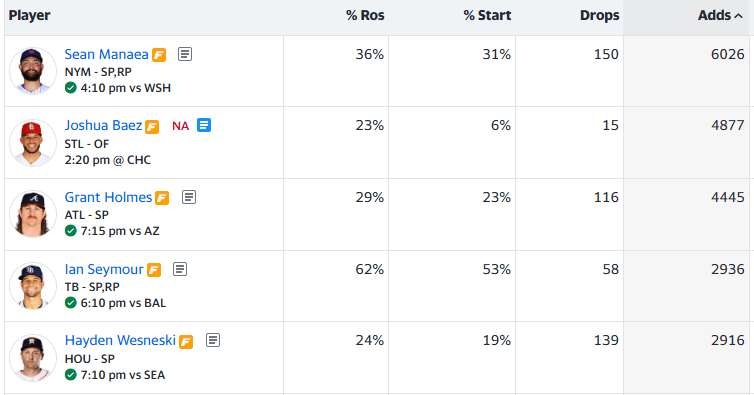This screenshot has height=395, width=754.
Task: Open Sean Manaea's player page link
Action: [x=106, y=54]
